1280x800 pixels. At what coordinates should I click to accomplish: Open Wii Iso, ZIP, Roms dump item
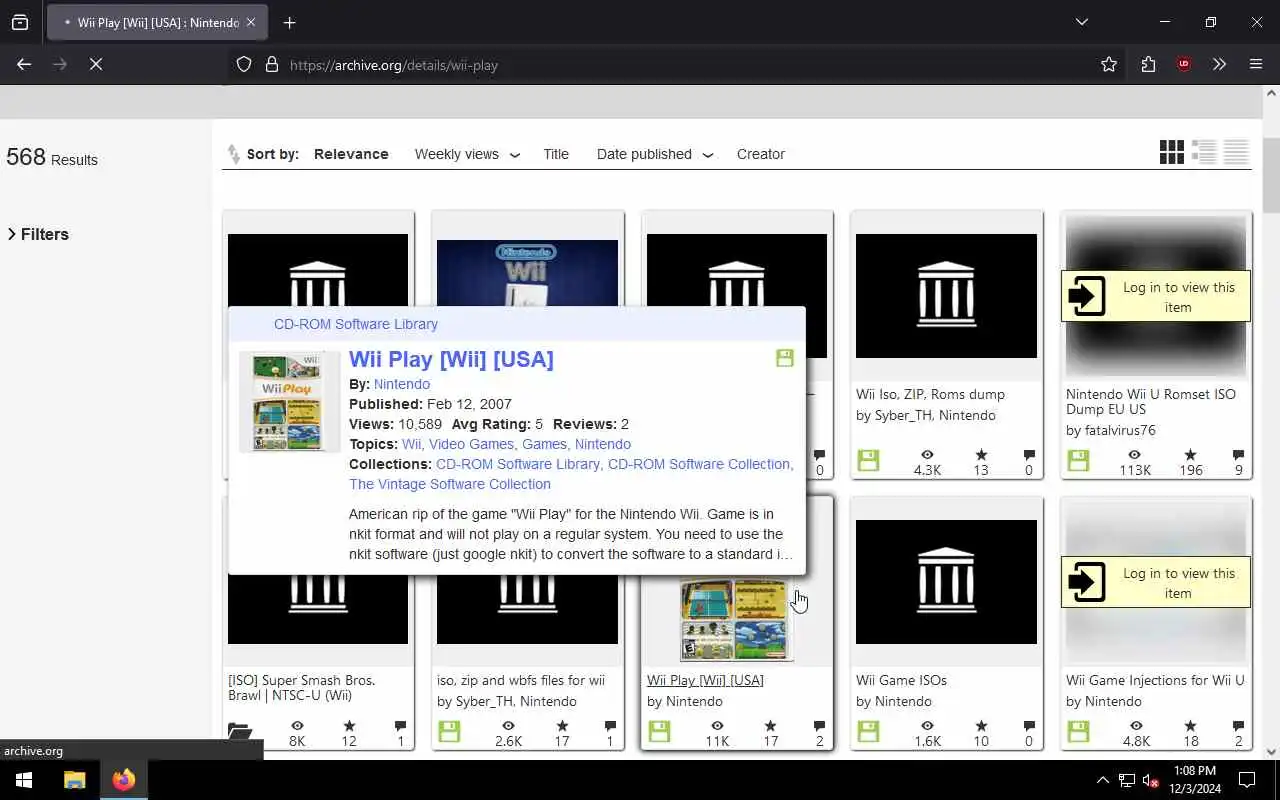point(930,394)
